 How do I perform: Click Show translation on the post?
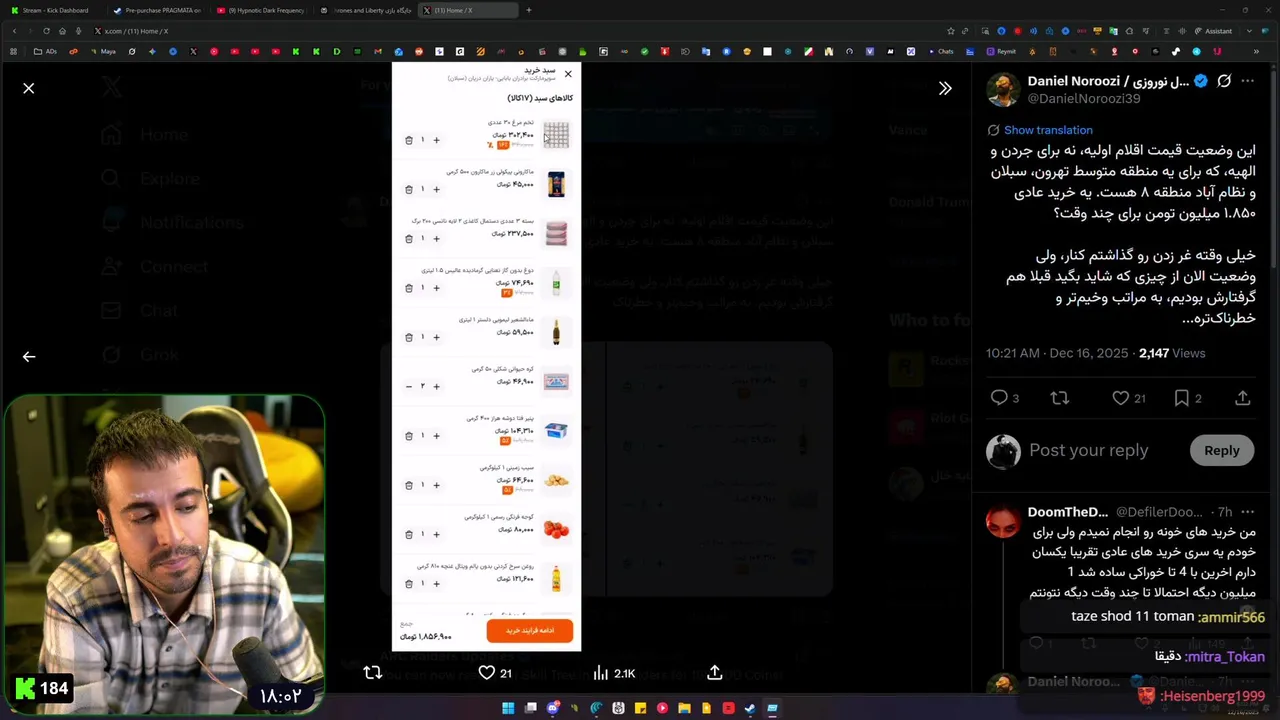1048,130
